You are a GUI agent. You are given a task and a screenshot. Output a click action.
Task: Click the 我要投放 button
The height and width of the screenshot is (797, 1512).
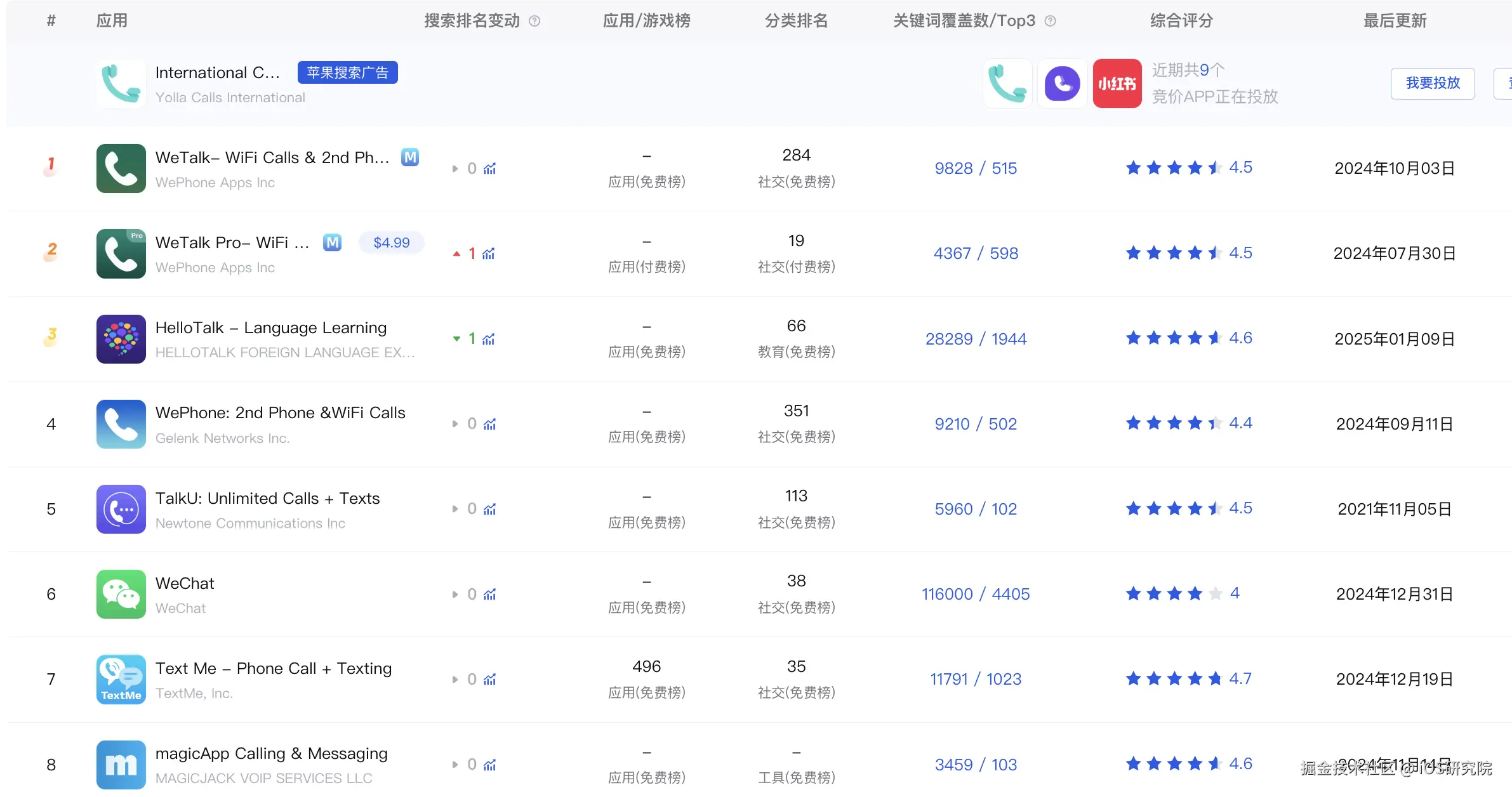[x=1433, y=83]
